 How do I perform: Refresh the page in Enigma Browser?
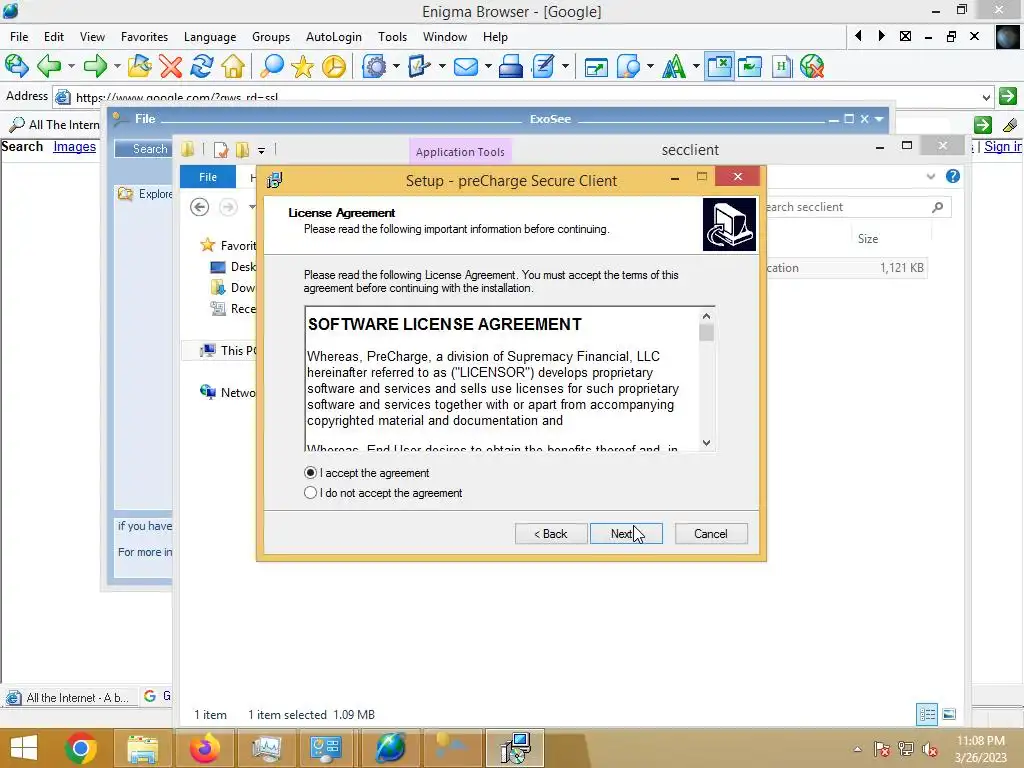click(202, 67)
